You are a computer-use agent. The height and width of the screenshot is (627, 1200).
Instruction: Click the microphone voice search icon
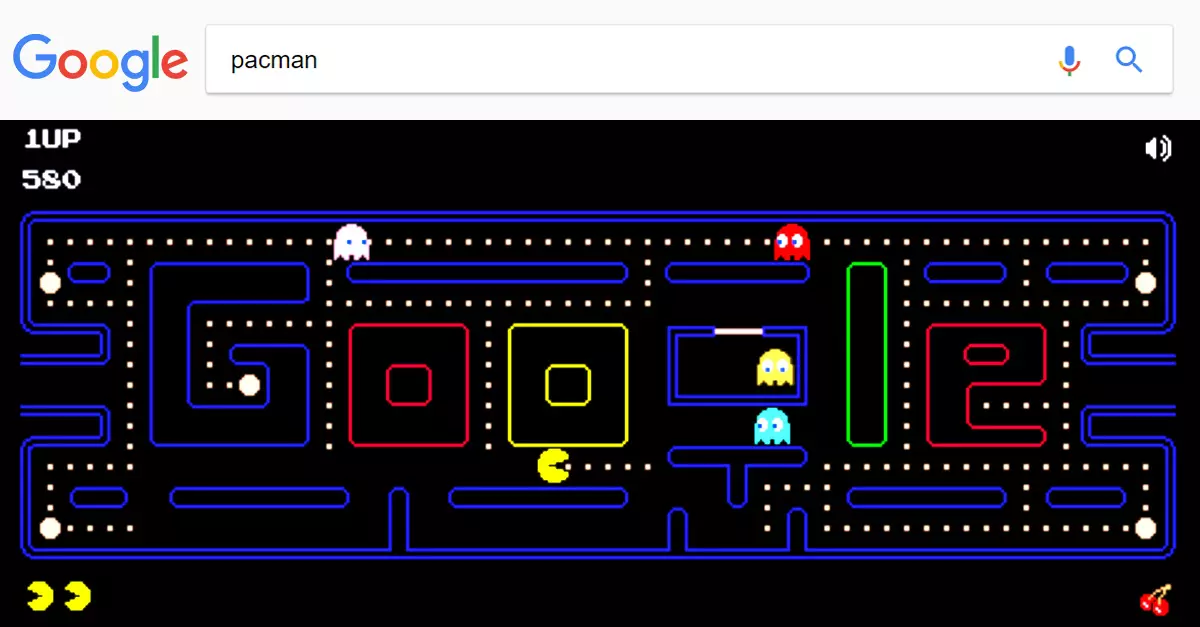pos(1069,60)
